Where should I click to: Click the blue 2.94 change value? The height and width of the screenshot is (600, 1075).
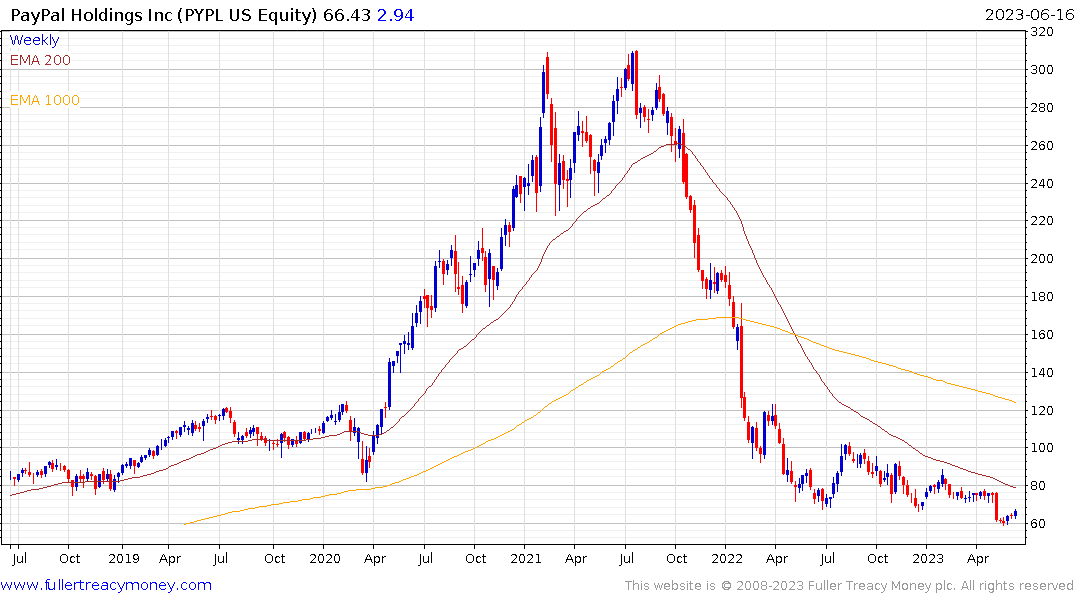point(396,15)
